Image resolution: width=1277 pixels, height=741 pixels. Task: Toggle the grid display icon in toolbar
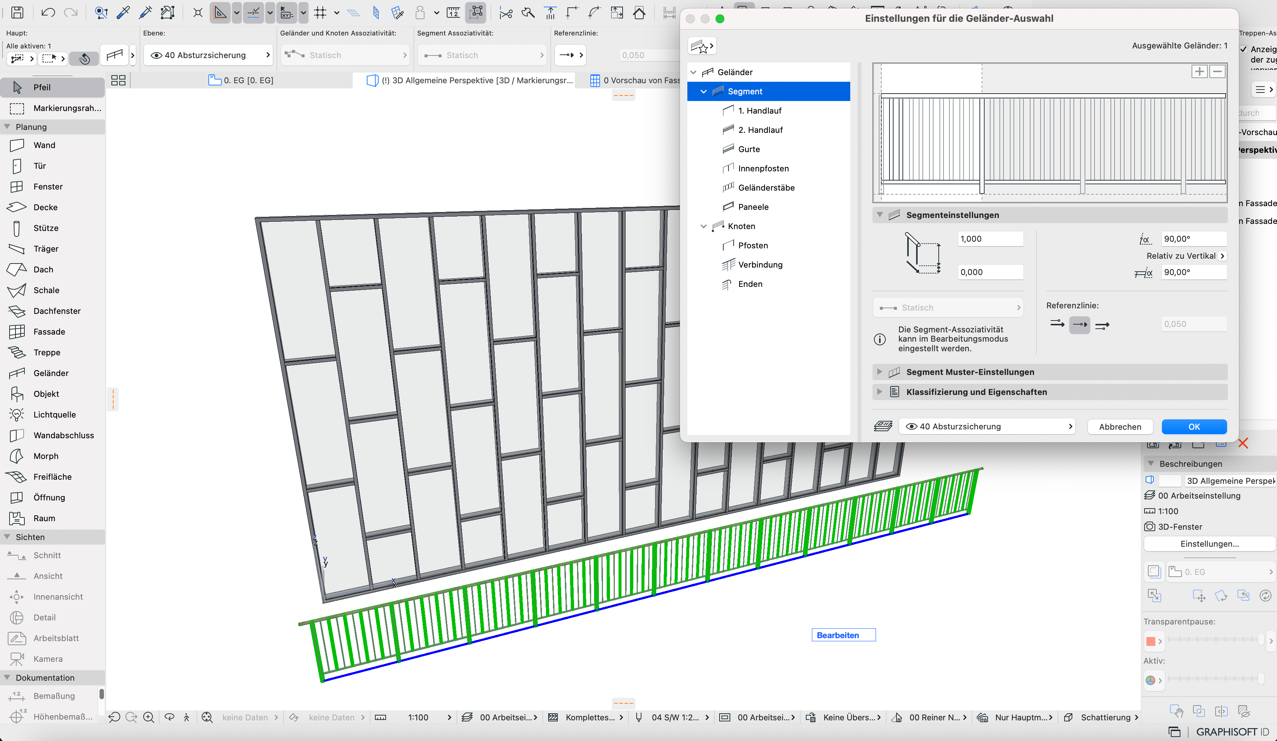(x=320, y=13)
